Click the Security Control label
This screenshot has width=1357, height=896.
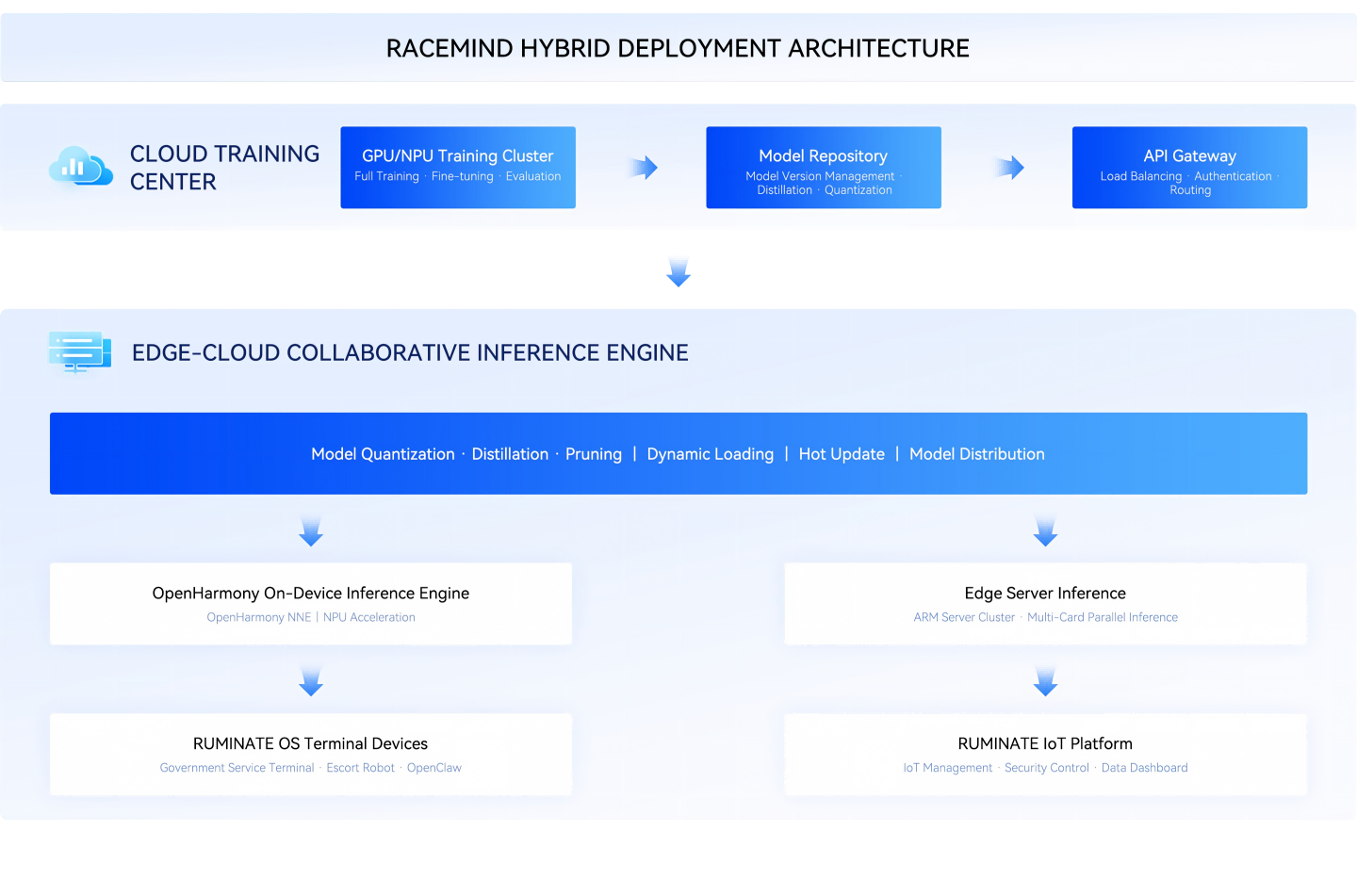click(x=1047, y=768)
